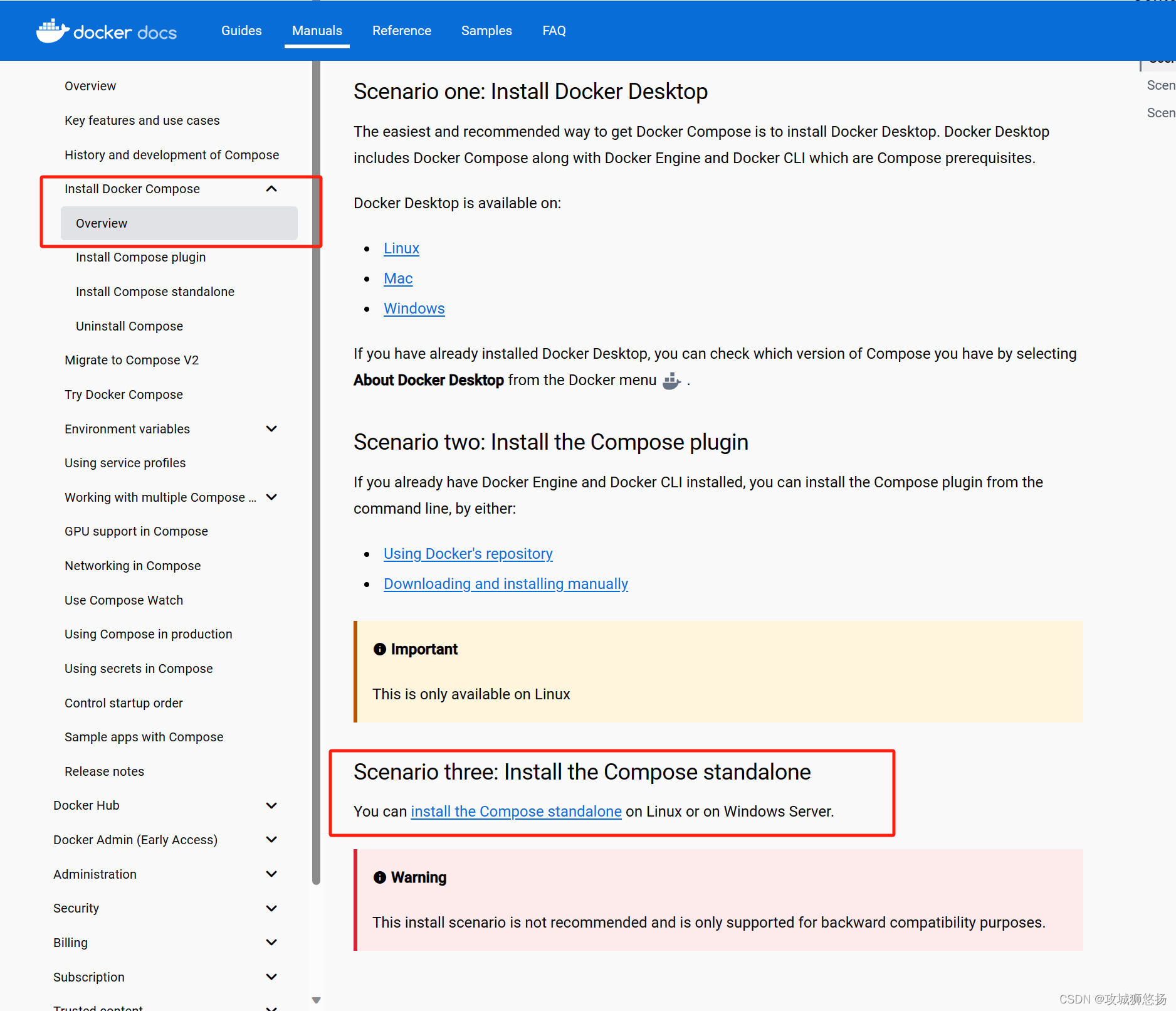Open the install the Compose standalone link

pos(516,811)
